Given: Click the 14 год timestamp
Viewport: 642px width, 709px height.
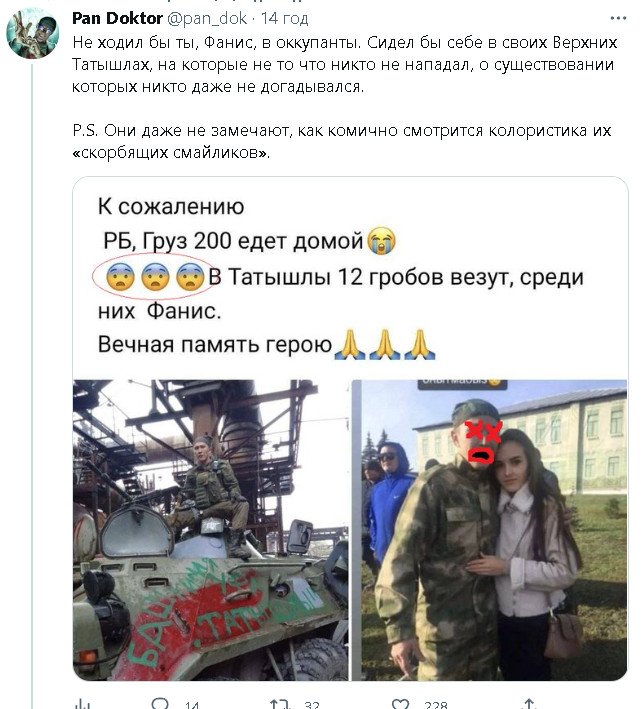Looking at the screenshot, I should [x=284, y=19].
